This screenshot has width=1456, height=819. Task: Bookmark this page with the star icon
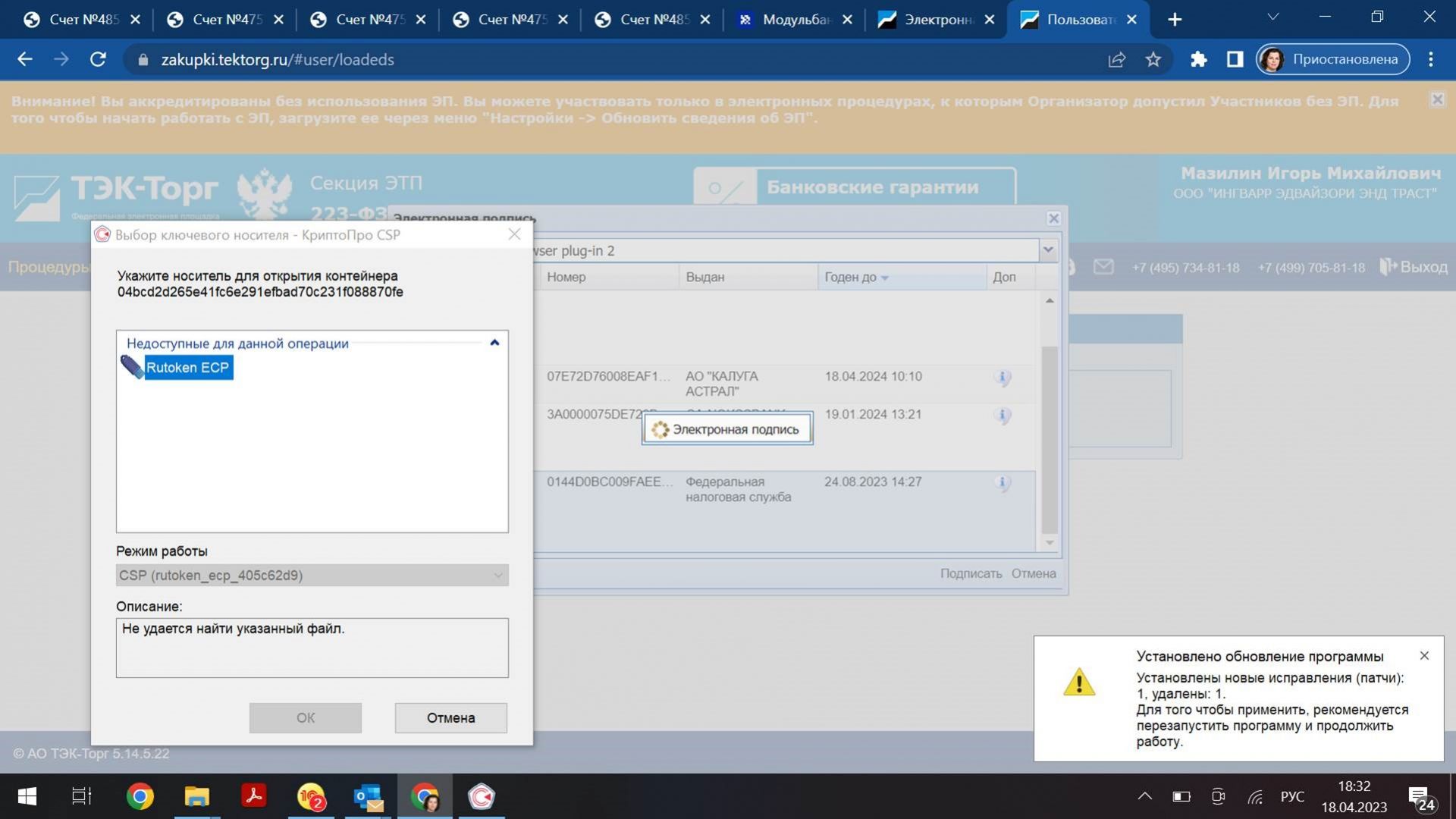click(x=1153, y=59)
